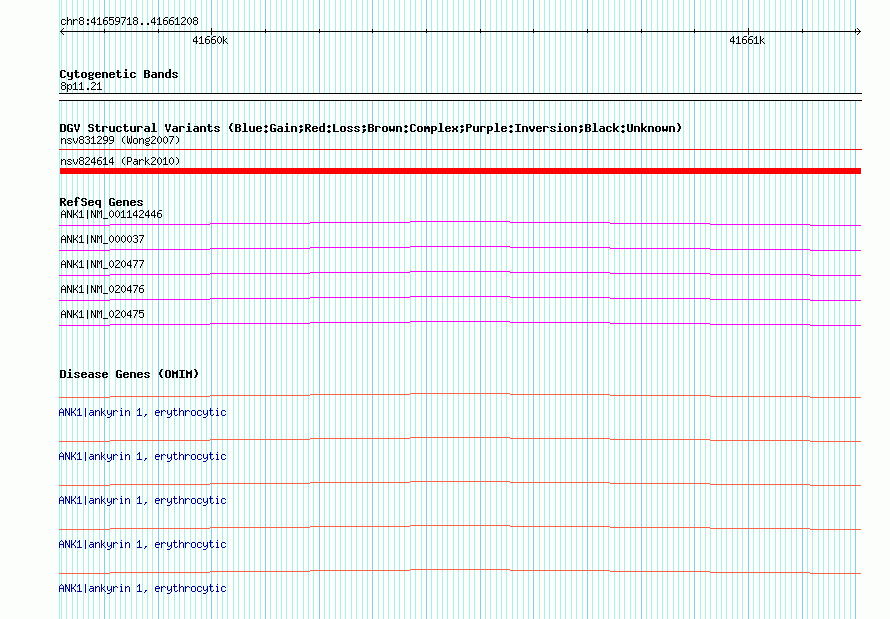Select transcript ANK1|NM_020476
The image size is (890, 619).
click(x=102, y=289)
